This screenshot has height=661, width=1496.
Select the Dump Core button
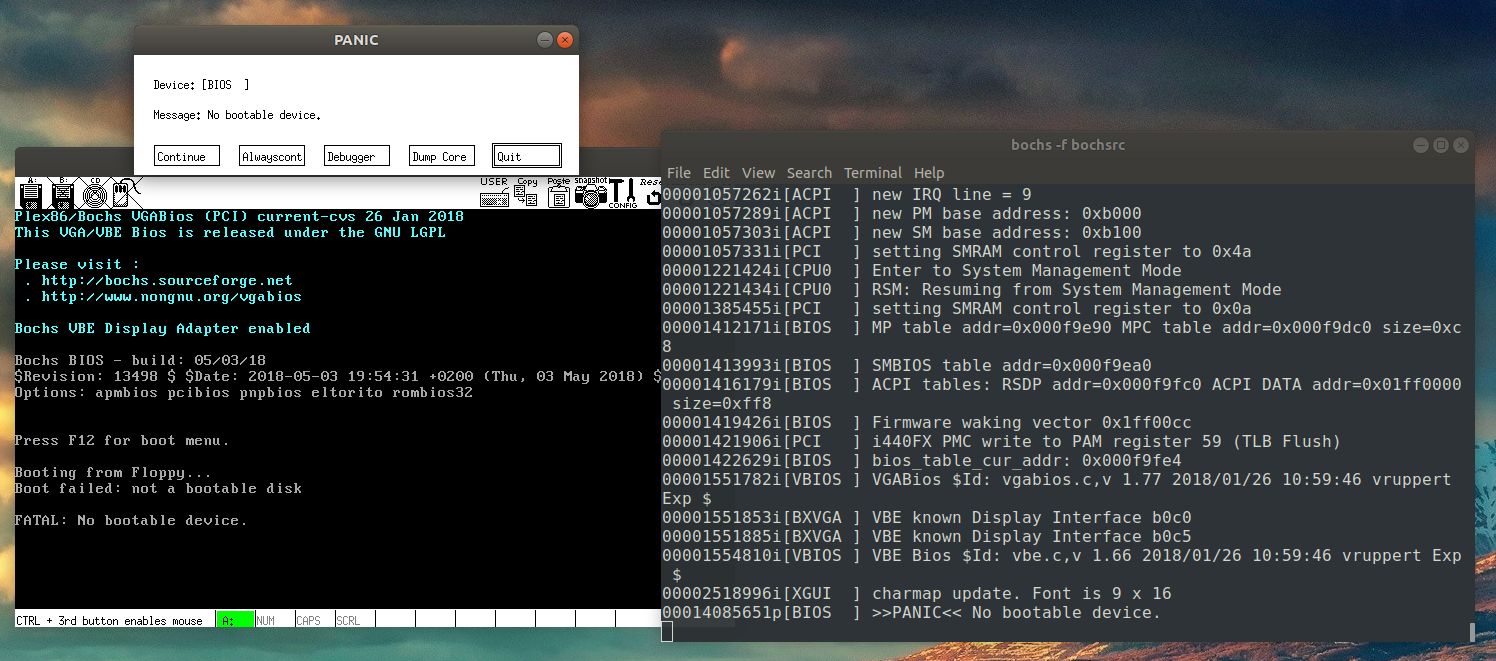(x=442, y=156)
